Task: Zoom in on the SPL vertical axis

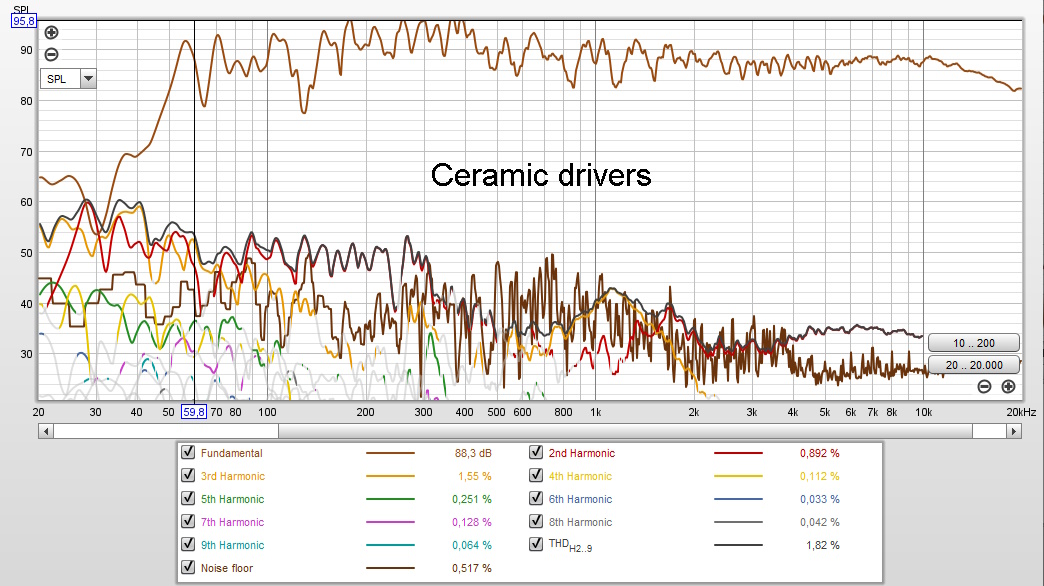Action: 52,33
